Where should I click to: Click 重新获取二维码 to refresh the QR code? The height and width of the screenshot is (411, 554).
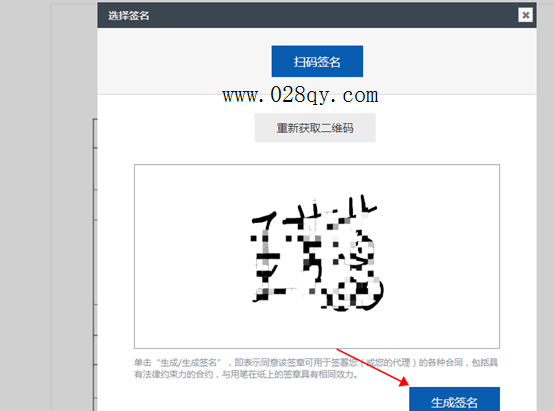coord(315,128)
